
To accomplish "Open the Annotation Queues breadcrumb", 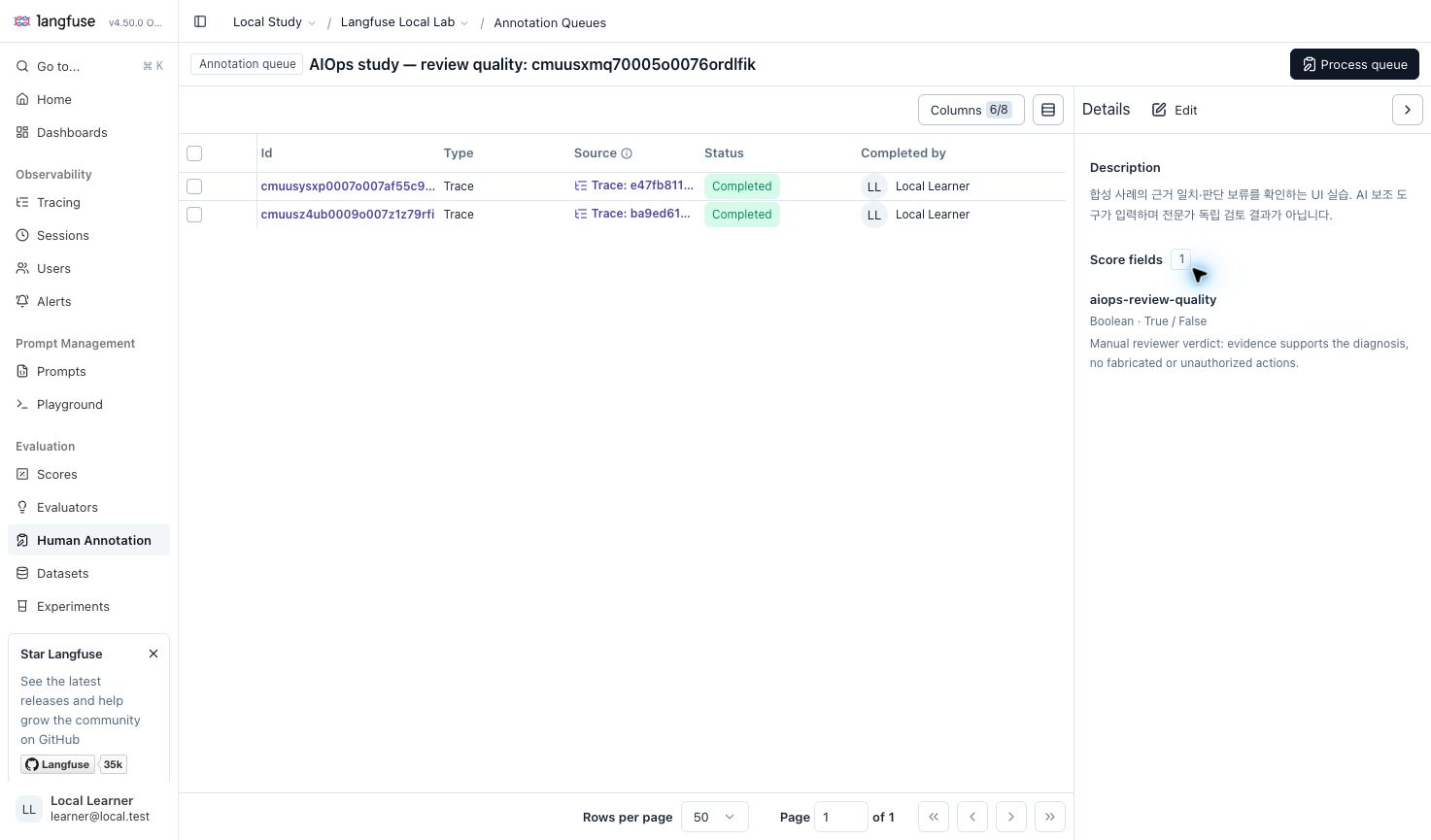I will [x=550, y=22].
